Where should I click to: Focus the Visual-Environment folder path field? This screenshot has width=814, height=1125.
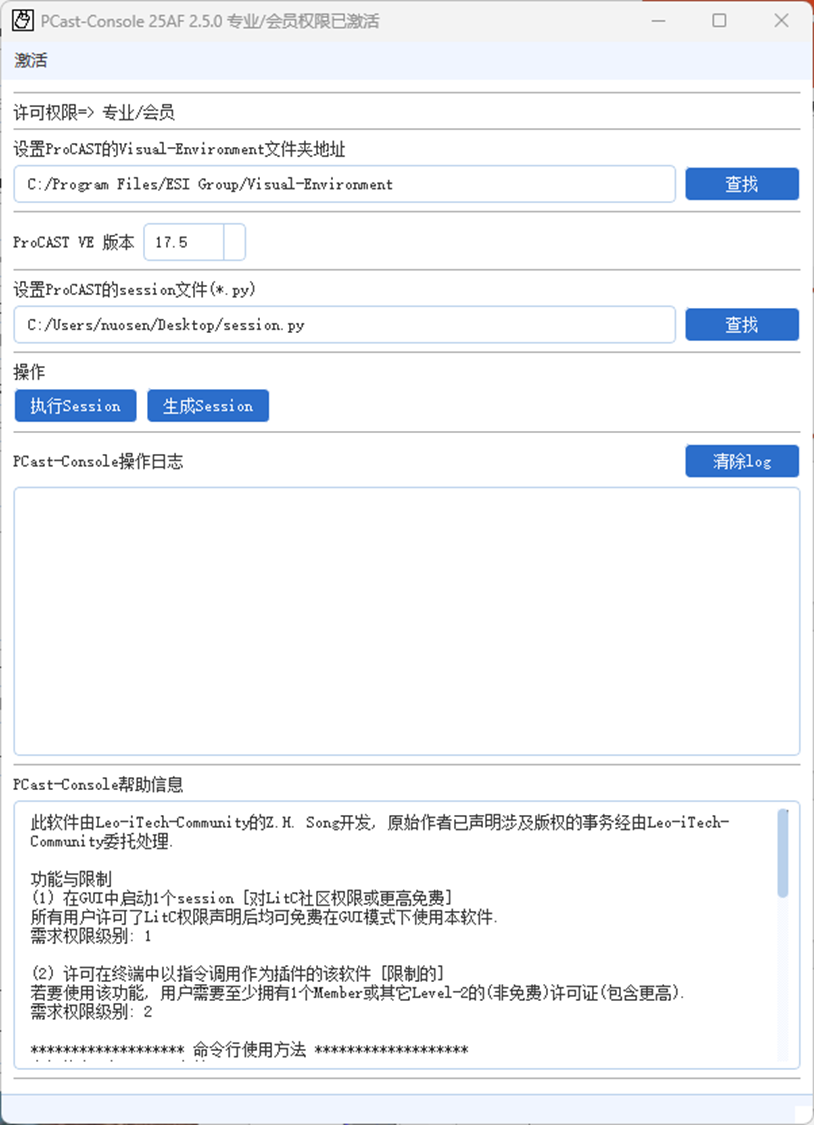coord(344,184)
